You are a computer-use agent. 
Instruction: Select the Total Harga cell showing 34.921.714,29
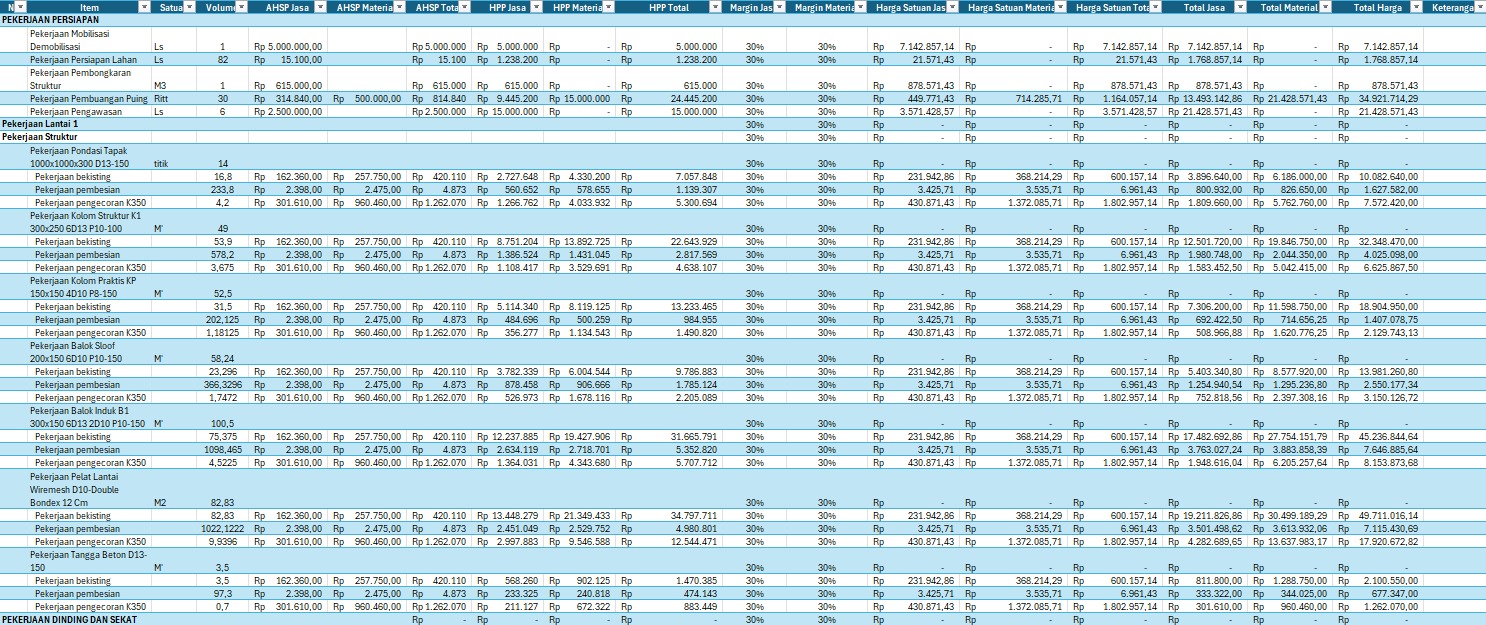tap(1379, 99)
